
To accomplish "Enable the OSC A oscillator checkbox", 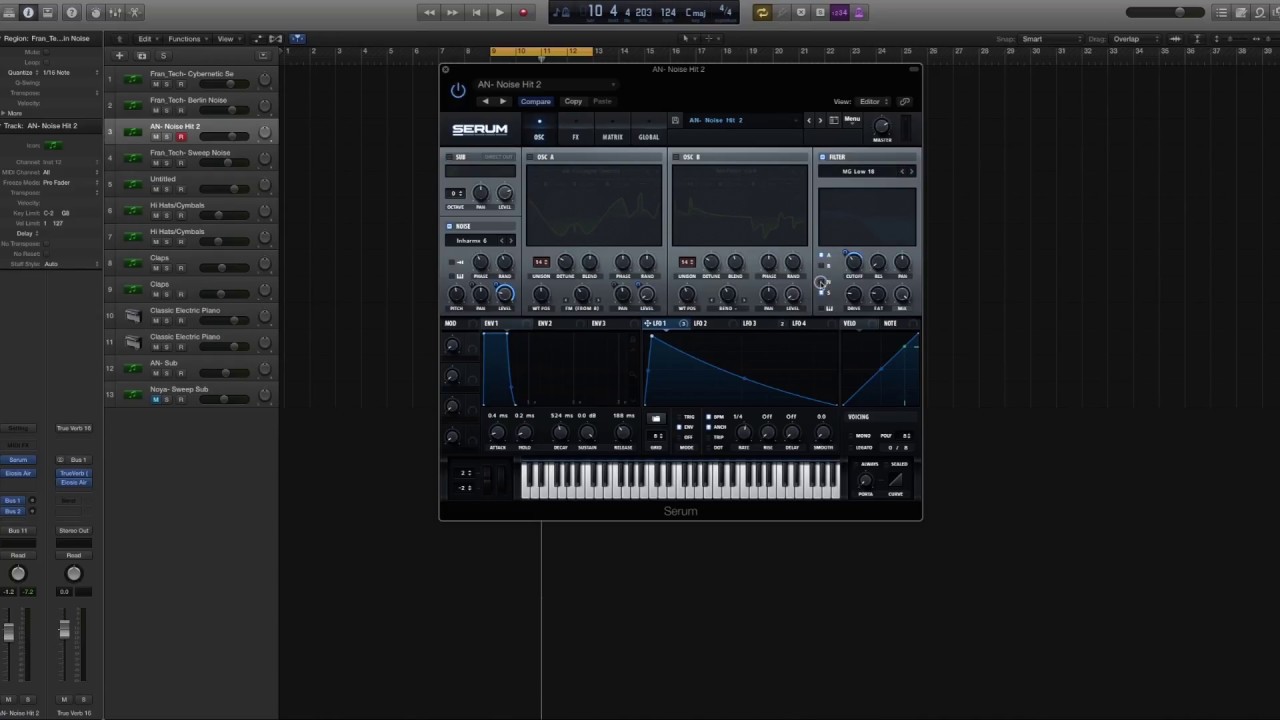I will coord(530,157).
